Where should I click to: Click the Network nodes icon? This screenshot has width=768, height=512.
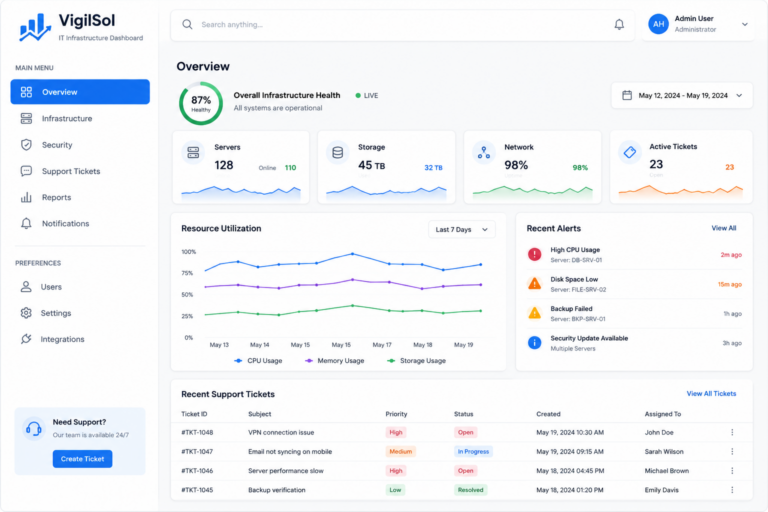[484, 153]
